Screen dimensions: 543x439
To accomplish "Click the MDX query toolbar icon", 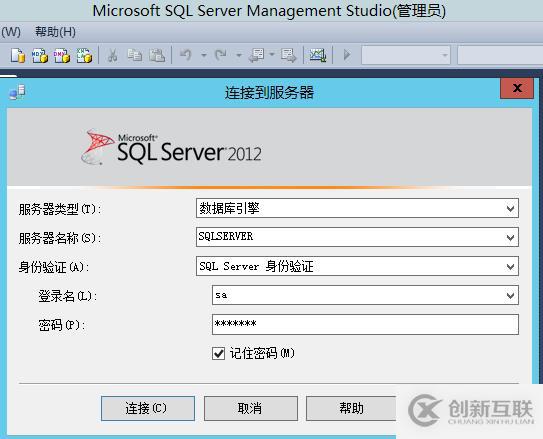I will (40, 55).
